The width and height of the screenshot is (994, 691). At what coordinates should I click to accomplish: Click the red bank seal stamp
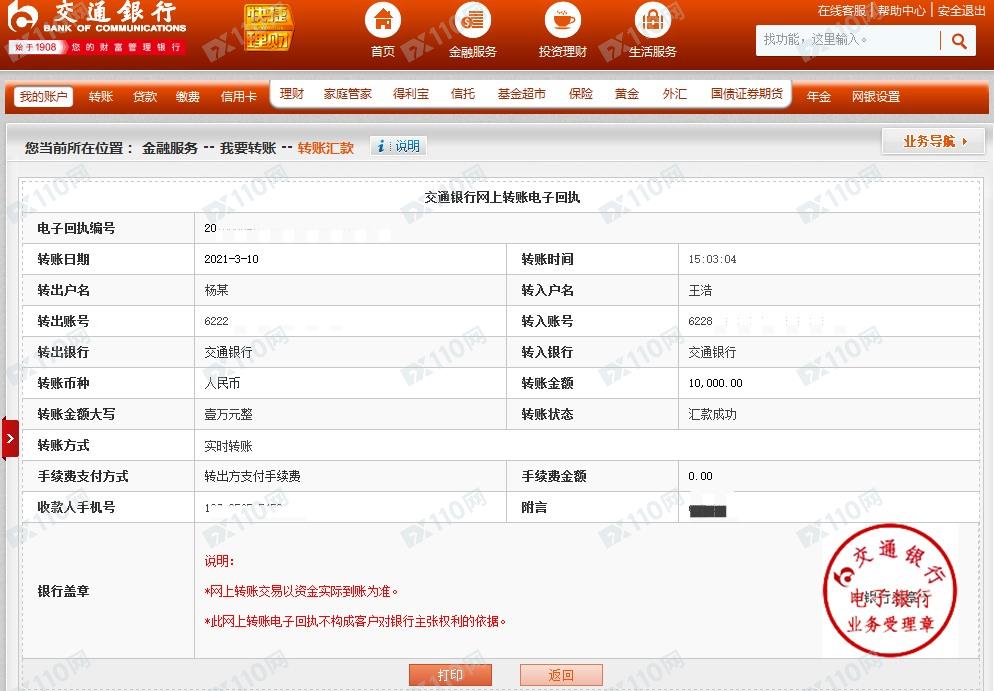coord(890,590)
